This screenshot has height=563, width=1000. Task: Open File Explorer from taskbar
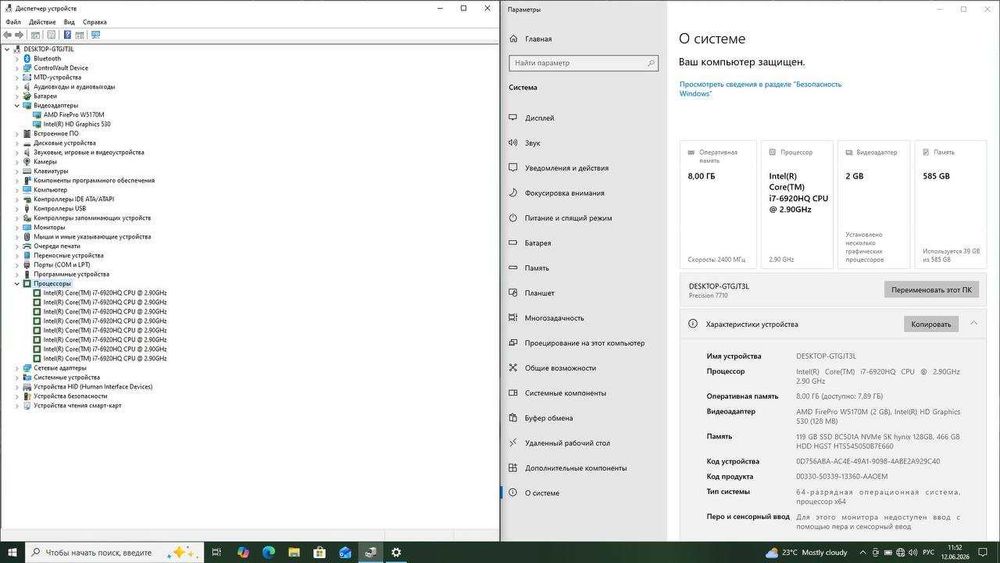click(x=294, y=552)
